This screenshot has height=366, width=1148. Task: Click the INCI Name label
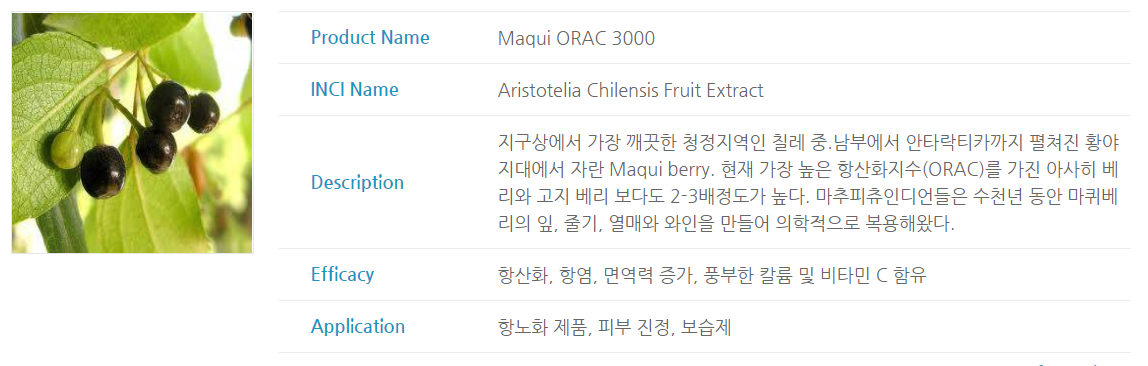tap(354, 90)
